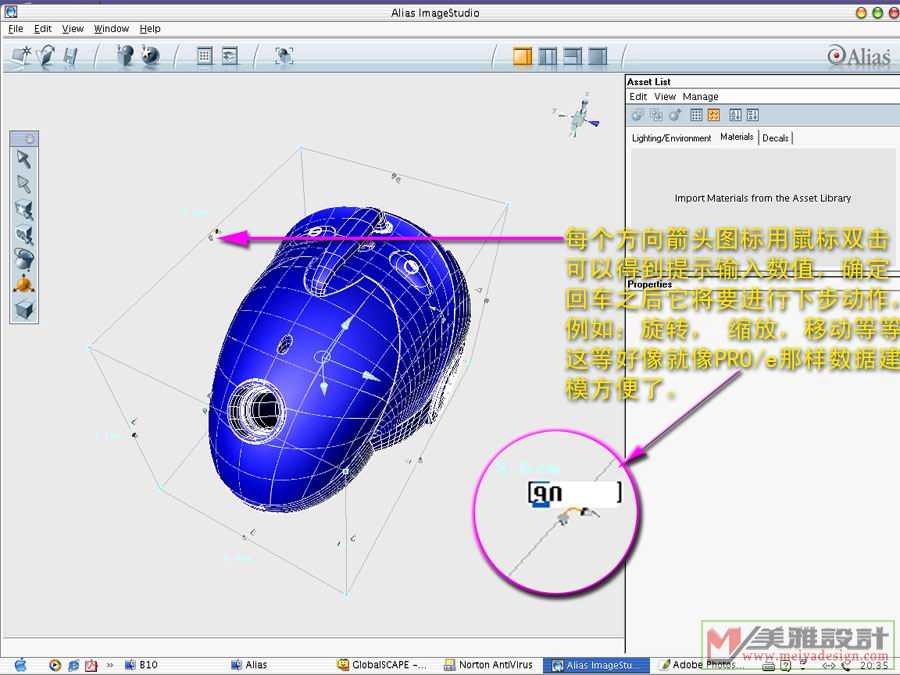Open the Asset List Manage menu
The width and height of the screenshot is (900, 675).
tap(700, 96)
